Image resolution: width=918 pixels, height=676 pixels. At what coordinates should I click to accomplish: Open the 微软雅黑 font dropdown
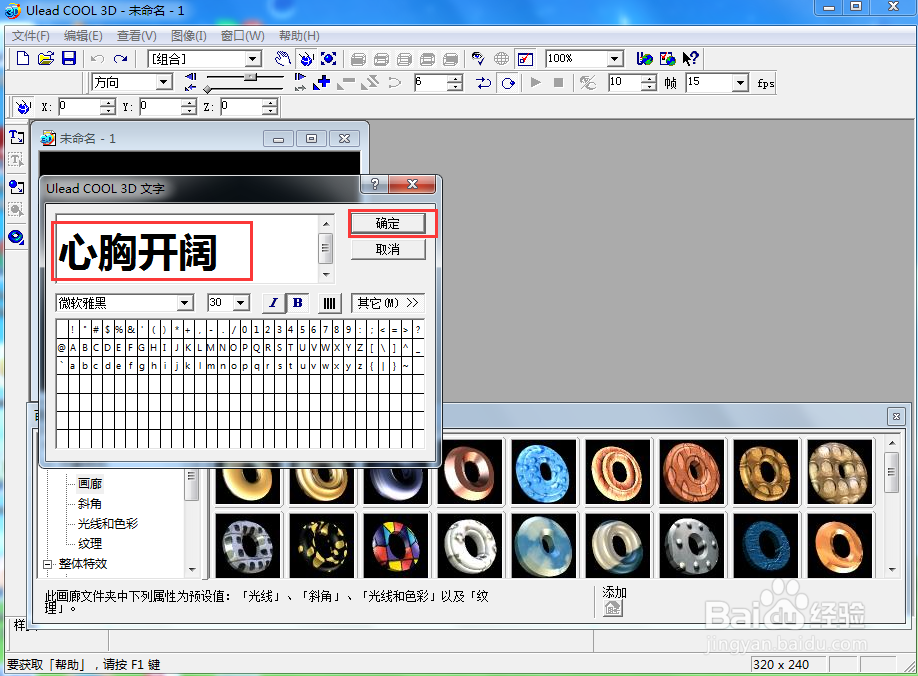coord(185,303)
